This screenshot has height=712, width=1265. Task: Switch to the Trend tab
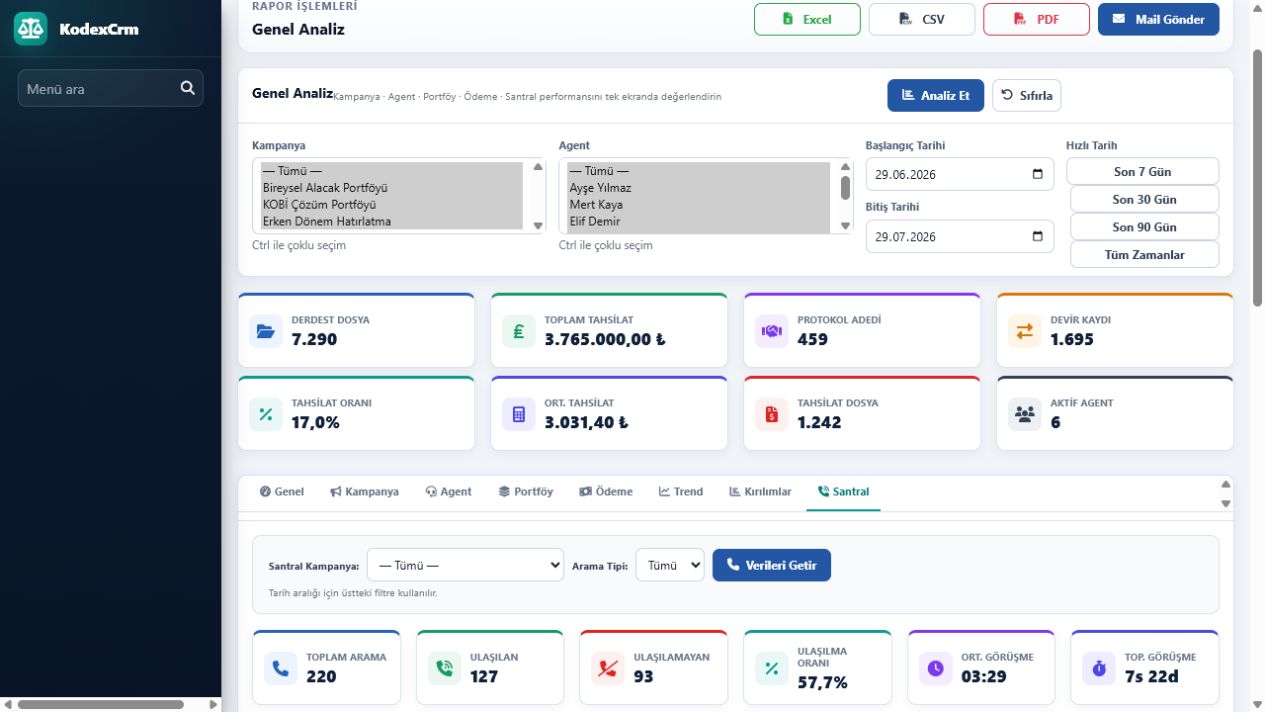click(x=681, y=492)
